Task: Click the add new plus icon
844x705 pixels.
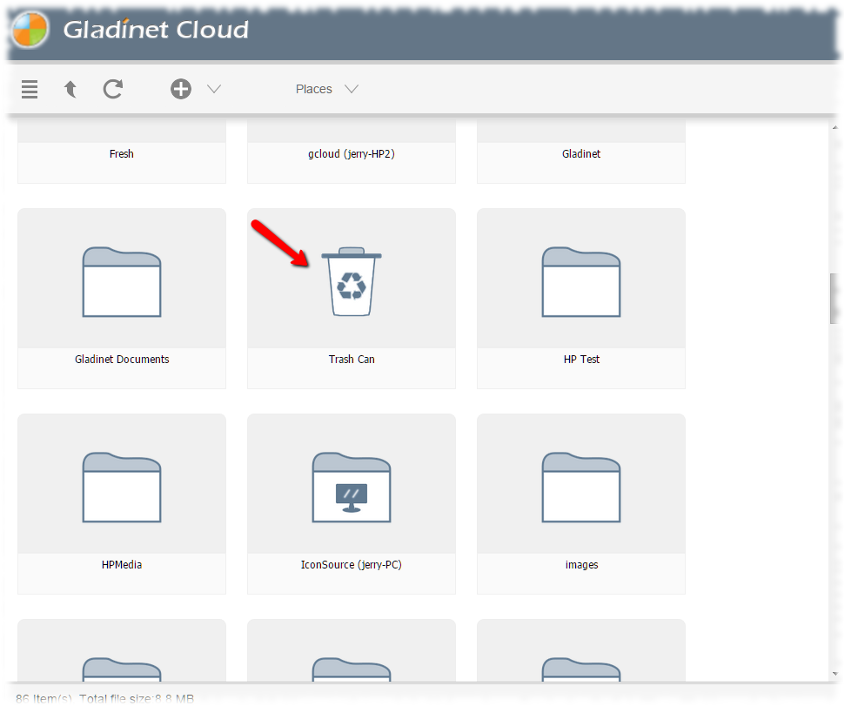Action: (x=181, y=89)
